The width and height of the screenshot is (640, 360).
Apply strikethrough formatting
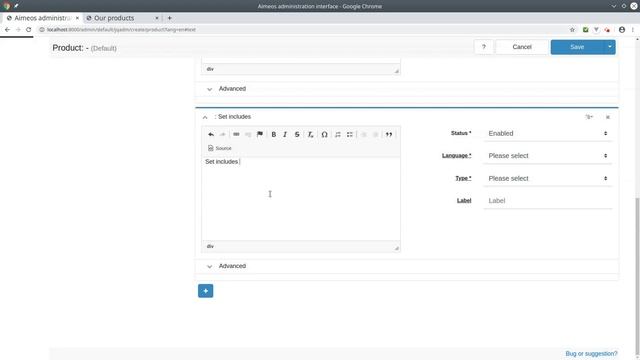click(297, 134)
